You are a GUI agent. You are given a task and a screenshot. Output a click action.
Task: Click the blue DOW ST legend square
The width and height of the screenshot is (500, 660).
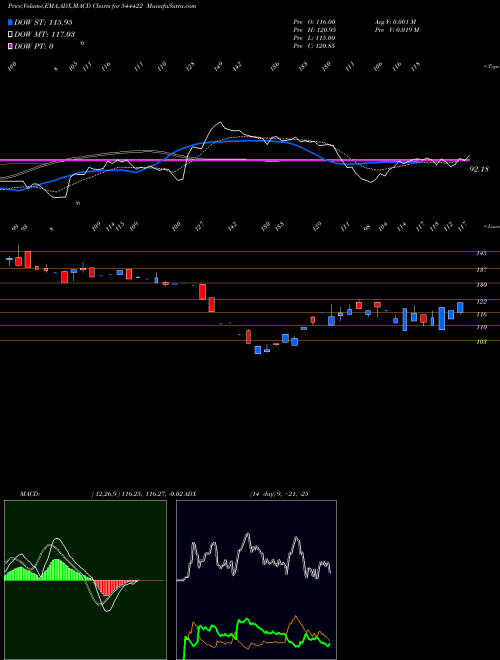tap(10, 22)
